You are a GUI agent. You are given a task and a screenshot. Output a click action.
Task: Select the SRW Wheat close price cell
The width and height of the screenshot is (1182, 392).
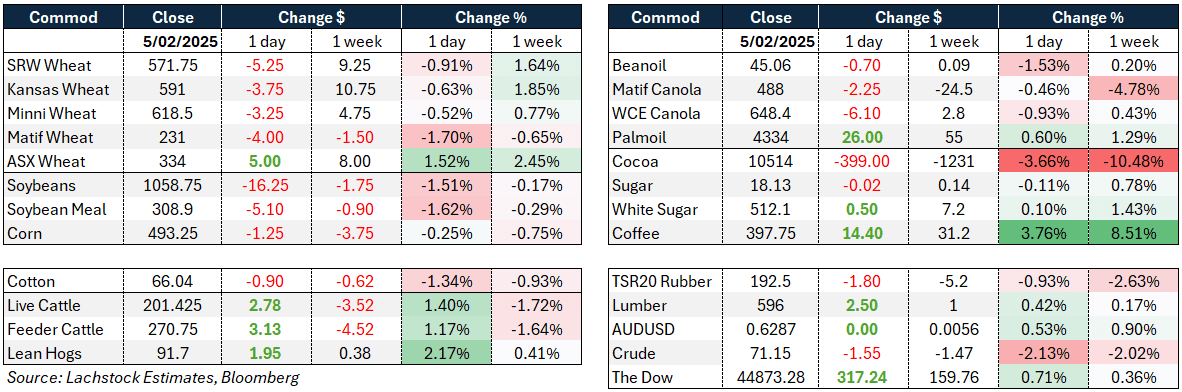[x=173, y=66]
